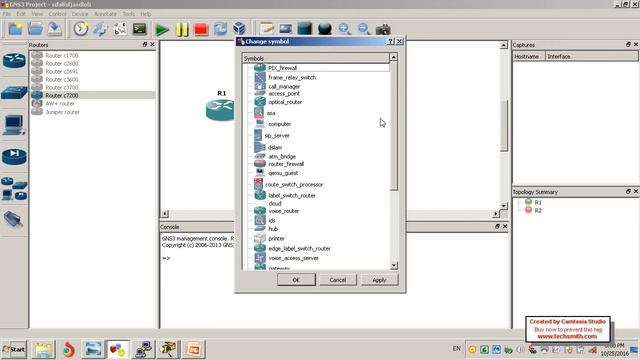640x360 pixels.
Task: Browse switches in the left device sidebar
Action: pyautogui.click(x=14, y=93)
